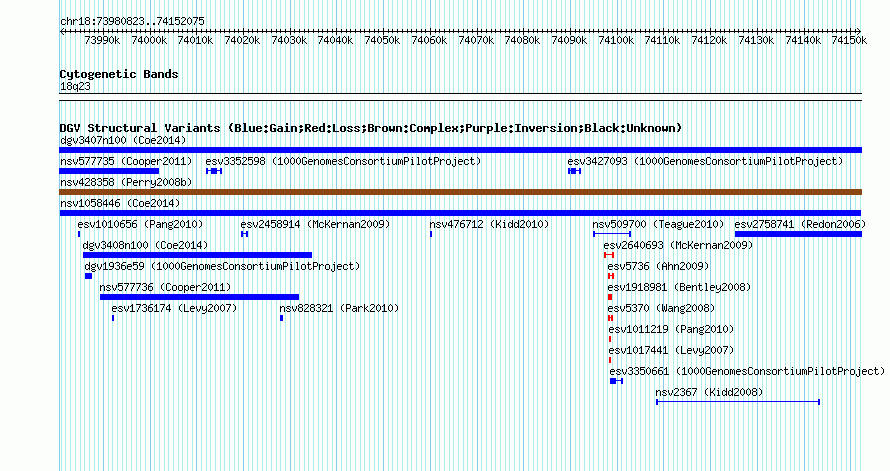Click the nsv828321 (Park2010) variant marker
890x471 pixels.
pos(282,318)
